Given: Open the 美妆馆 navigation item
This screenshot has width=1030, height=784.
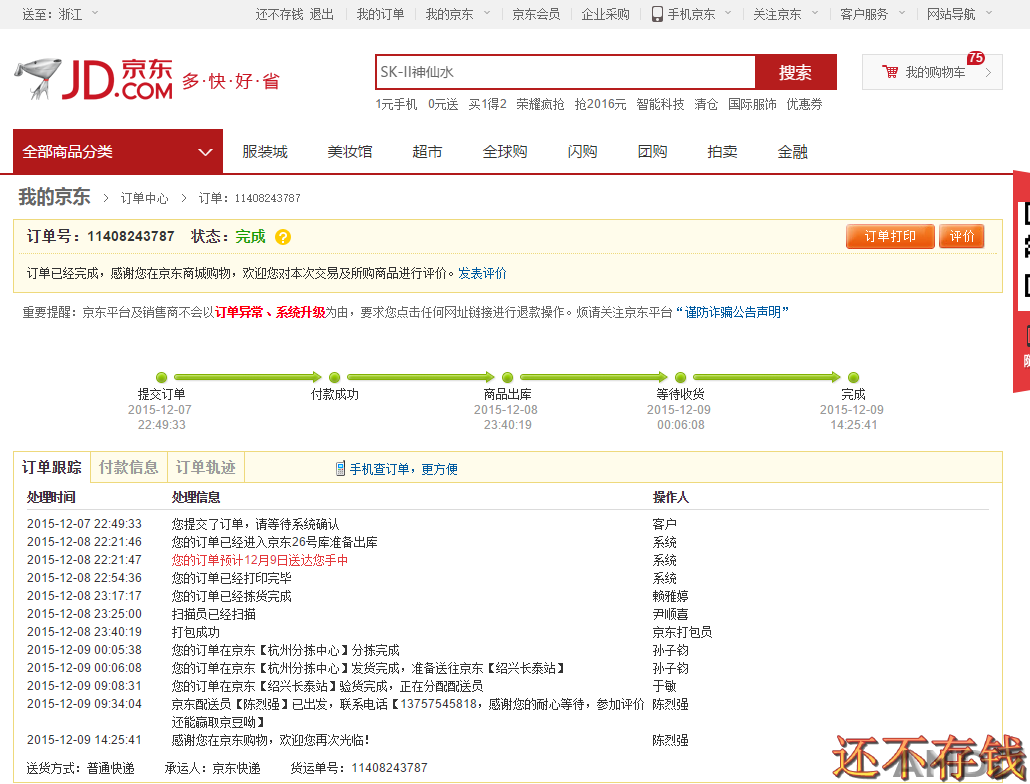Looking at the screenshot, I should 349,152.
